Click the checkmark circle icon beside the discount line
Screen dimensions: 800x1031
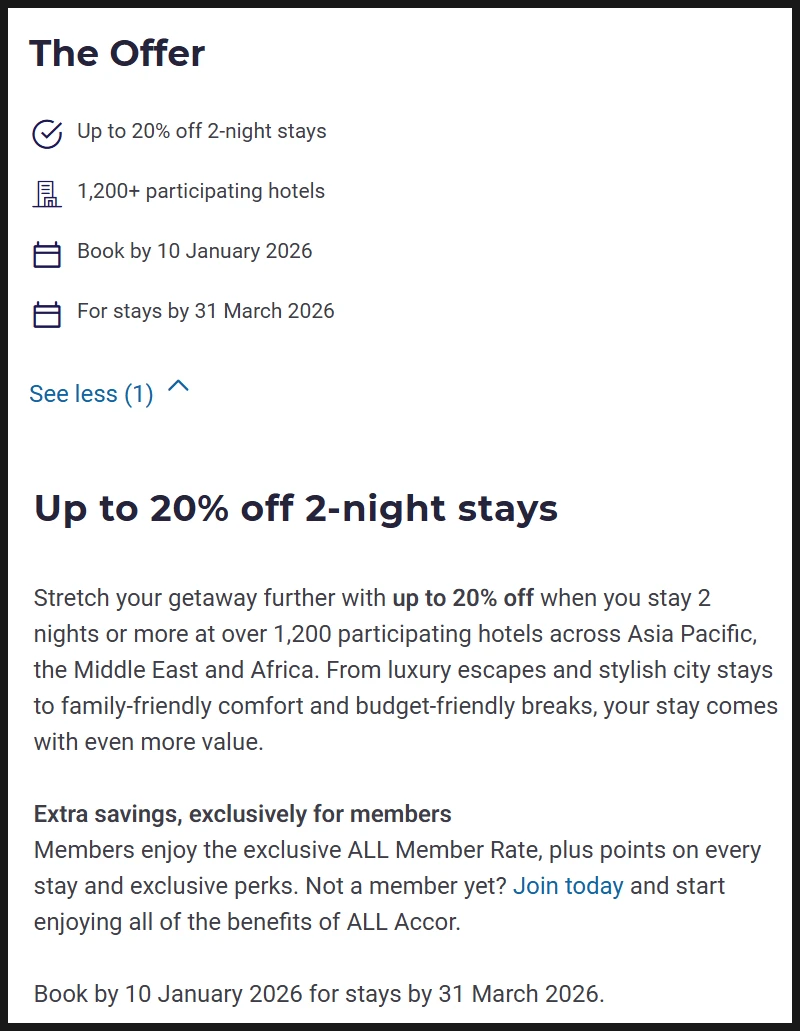pos(47,133)
